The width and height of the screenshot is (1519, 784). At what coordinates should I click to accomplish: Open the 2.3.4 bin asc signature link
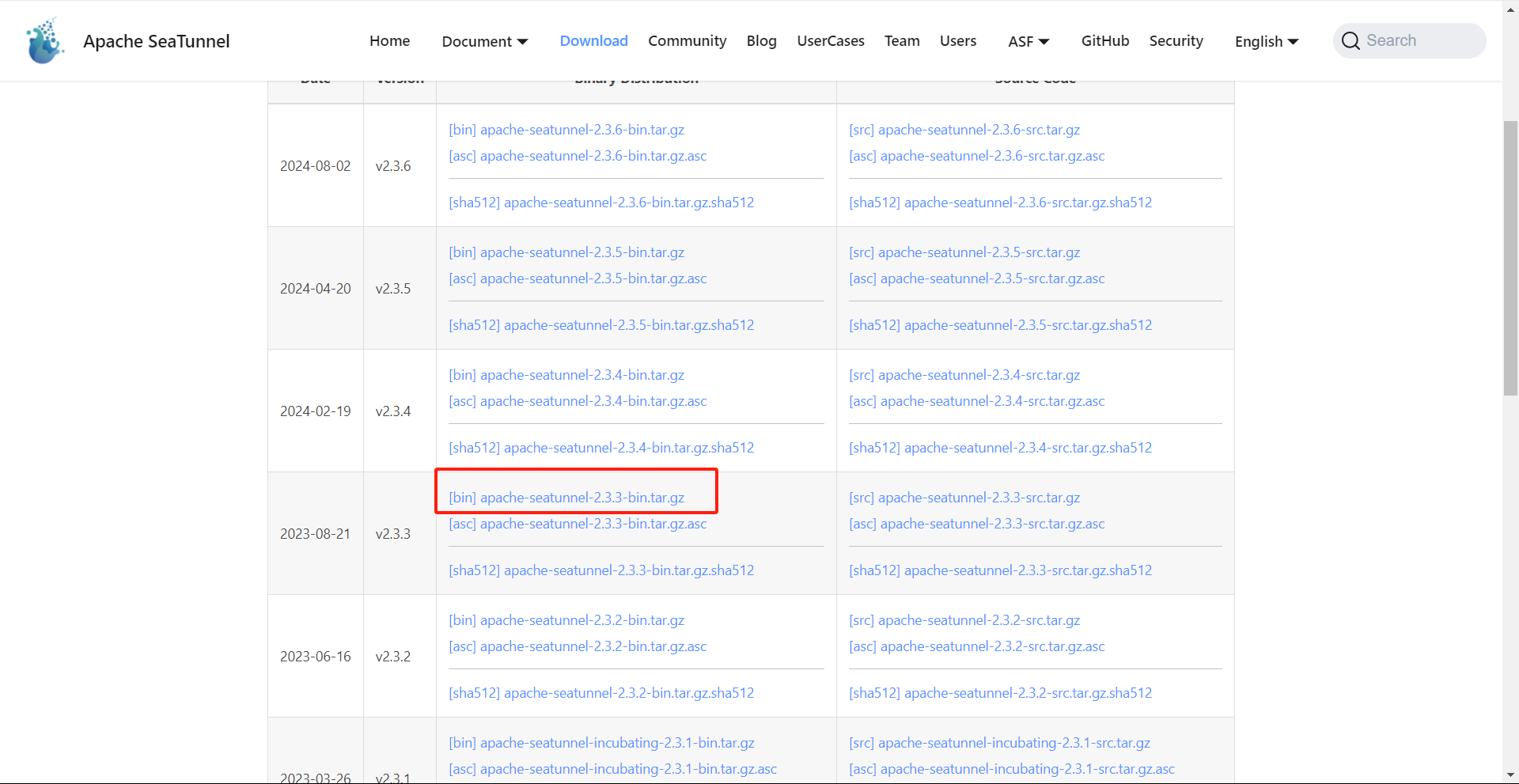578,401
